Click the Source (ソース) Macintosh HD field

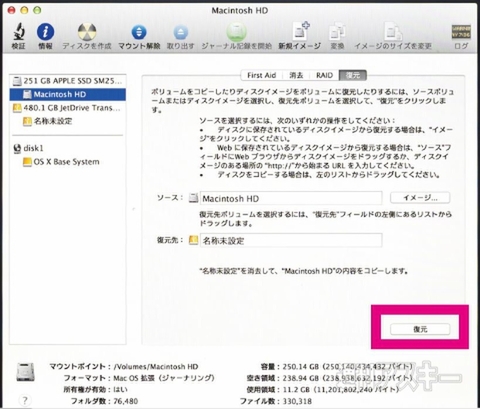[291, 198]
